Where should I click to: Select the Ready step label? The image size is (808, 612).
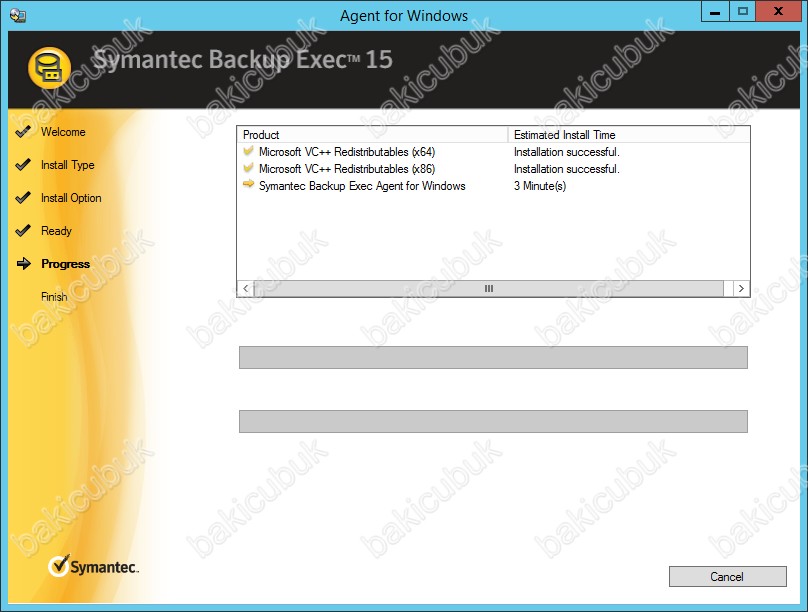[x=56, y=231]
